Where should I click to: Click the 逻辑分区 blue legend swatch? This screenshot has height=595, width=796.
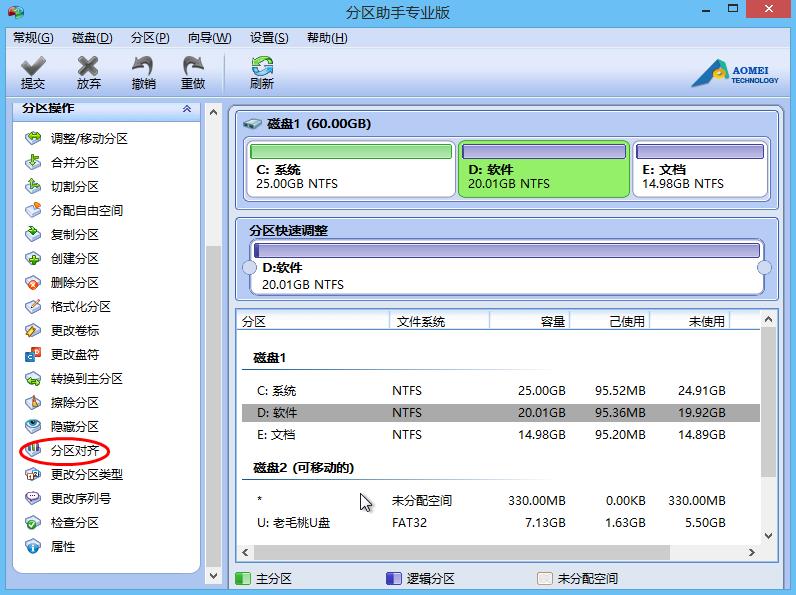[394, 578]
